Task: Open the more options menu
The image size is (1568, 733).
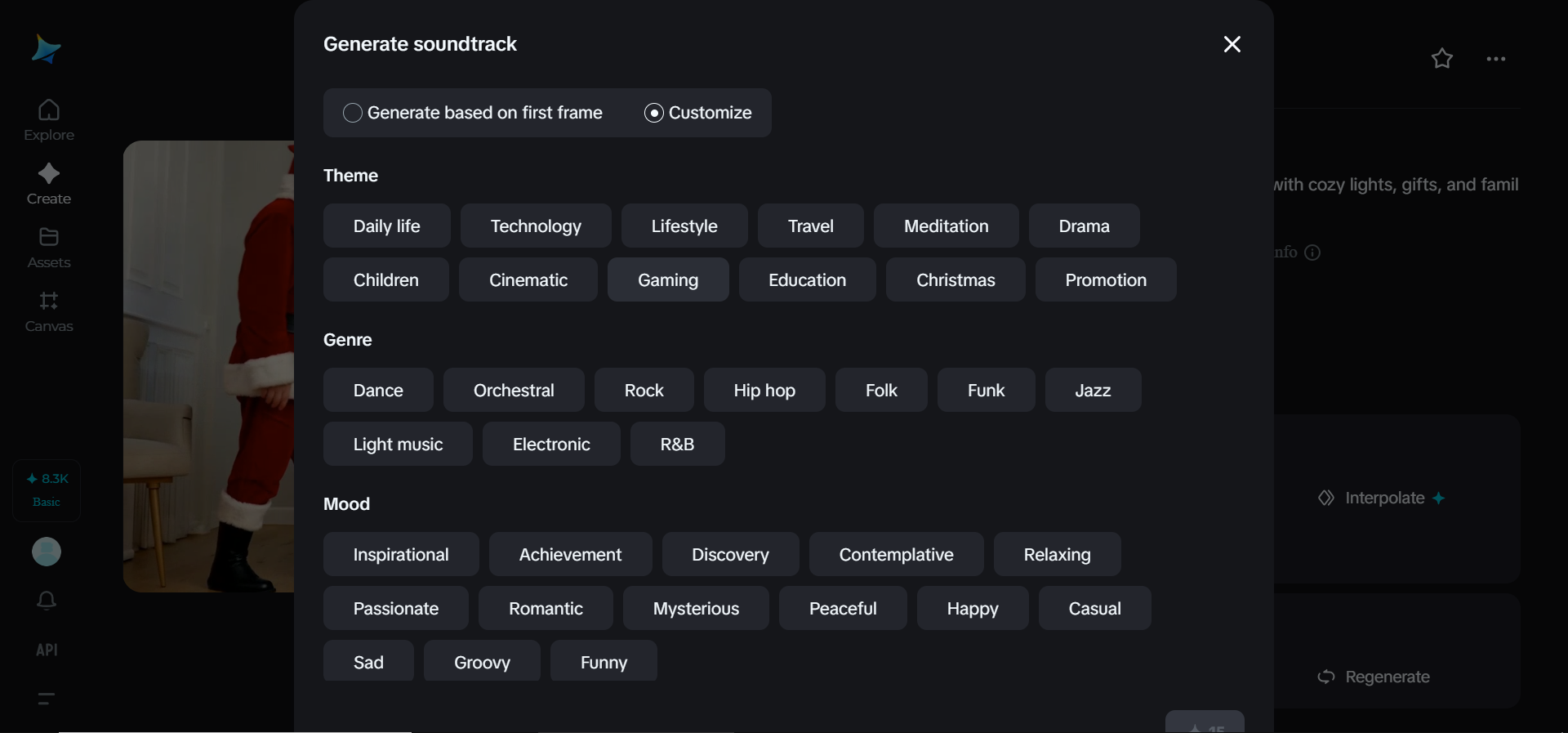Action: (x=1495, y=58)
